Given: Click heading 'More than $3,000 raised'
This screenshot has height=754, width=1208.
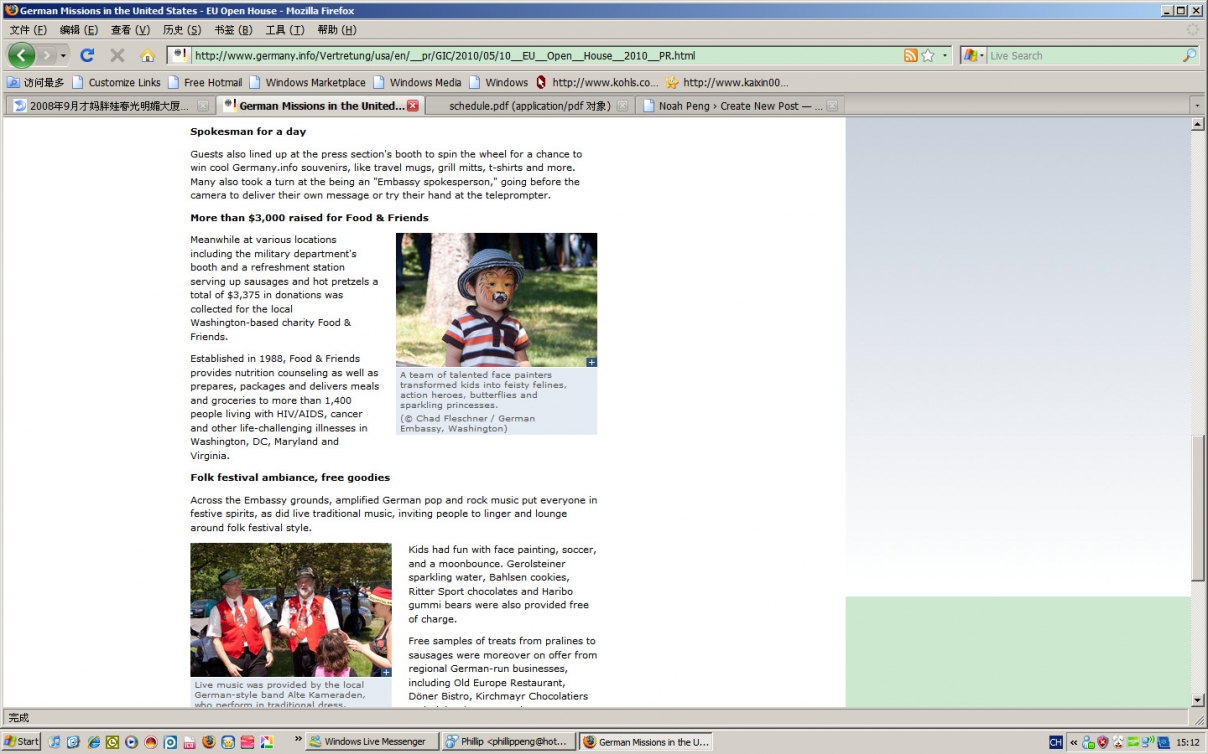Looking at the screenshot, I should [309, 217].
